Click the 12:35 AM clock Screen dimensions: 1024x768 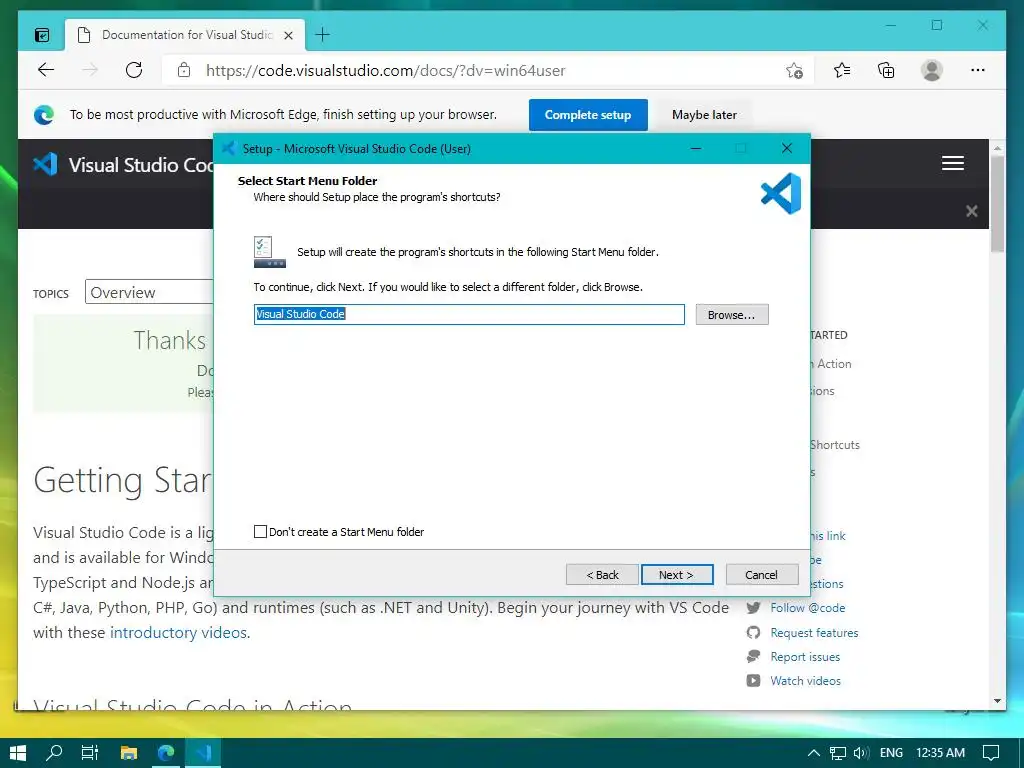point(940,753)
